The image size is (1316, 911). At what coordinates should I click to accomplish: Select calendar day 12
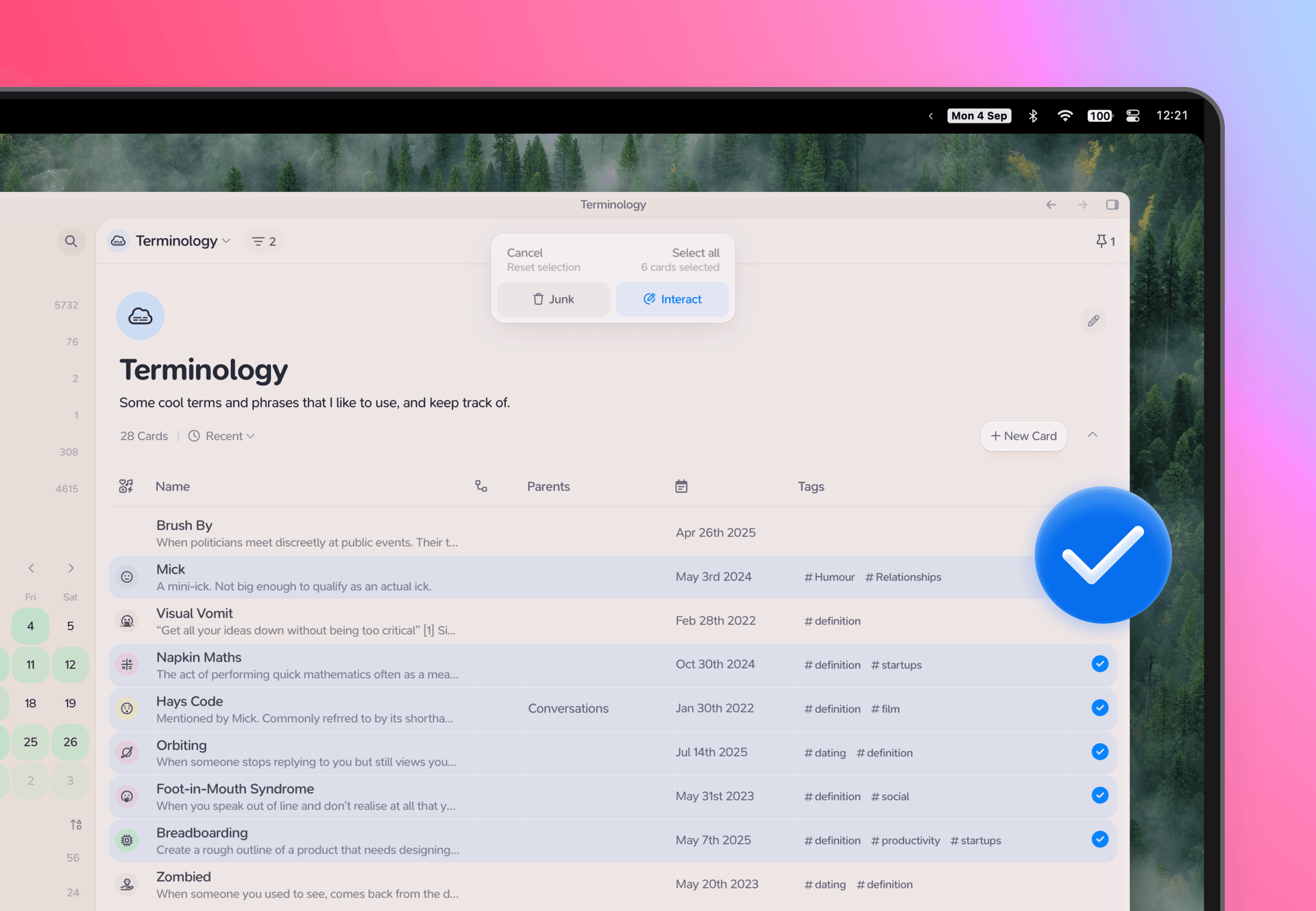coord(70,664)
